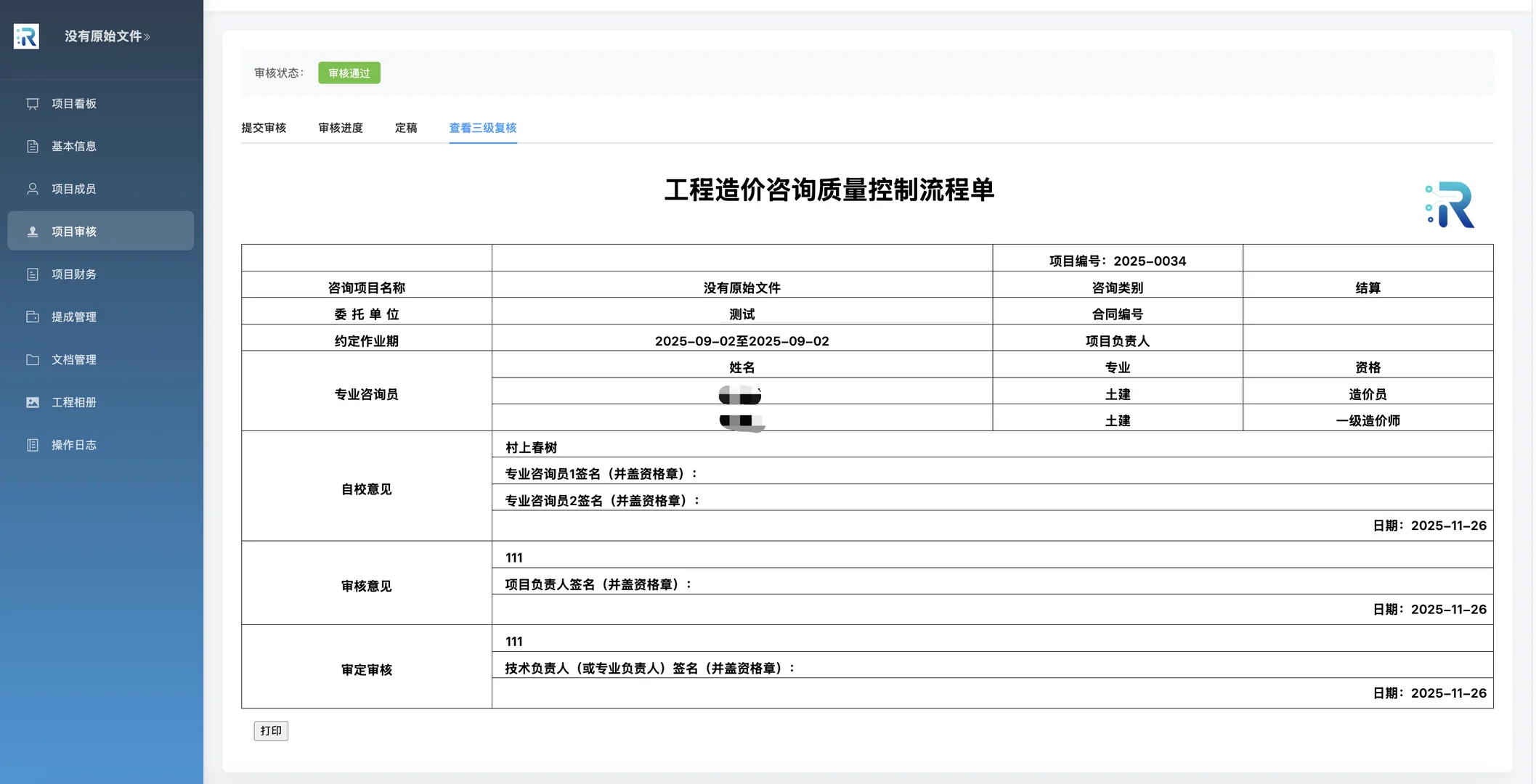Open the 项目看板 dashboard icon
The image size is (1536, 784).
click(31, 103)
